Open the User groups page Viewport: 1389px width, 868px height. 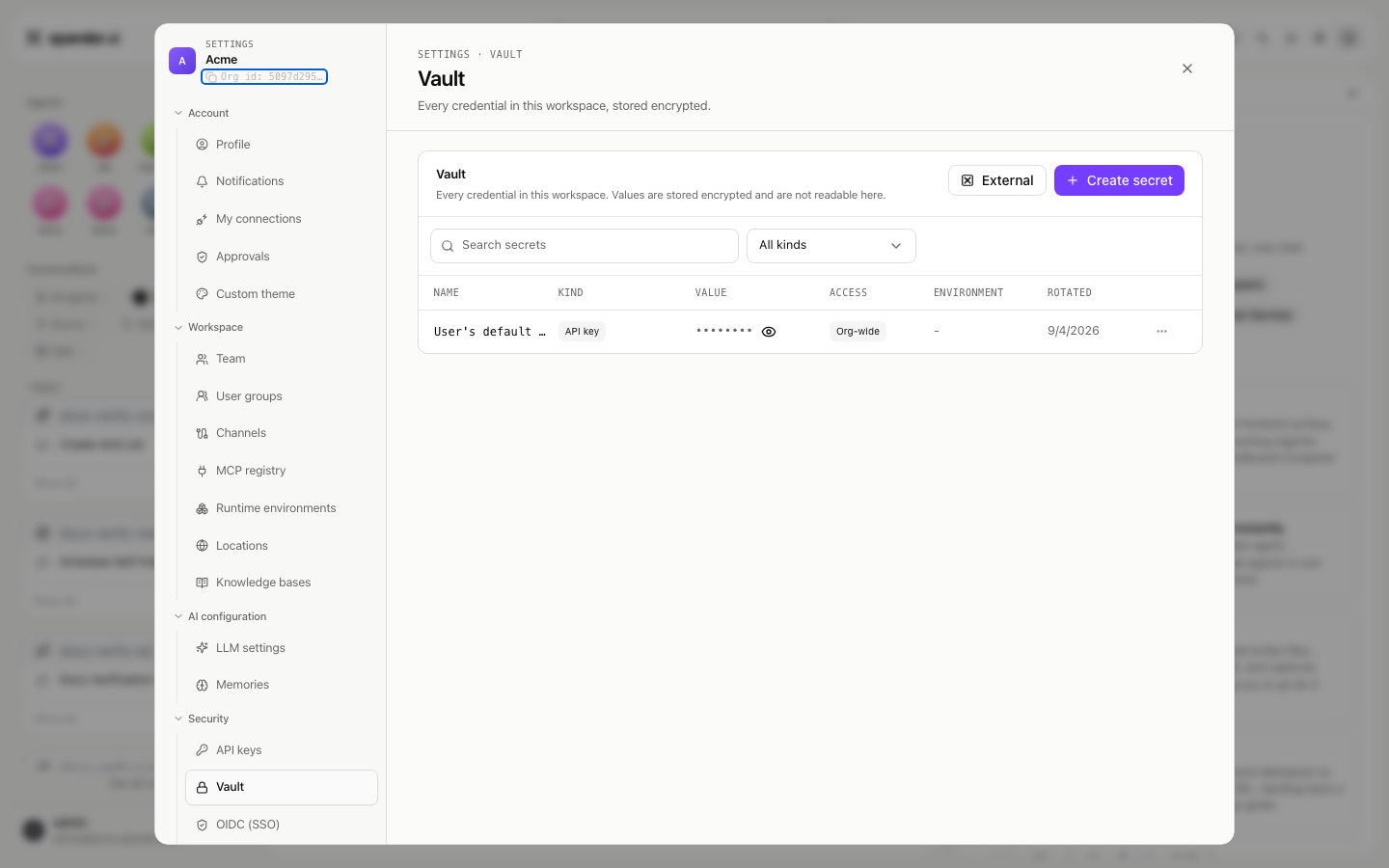click(282, 396)
